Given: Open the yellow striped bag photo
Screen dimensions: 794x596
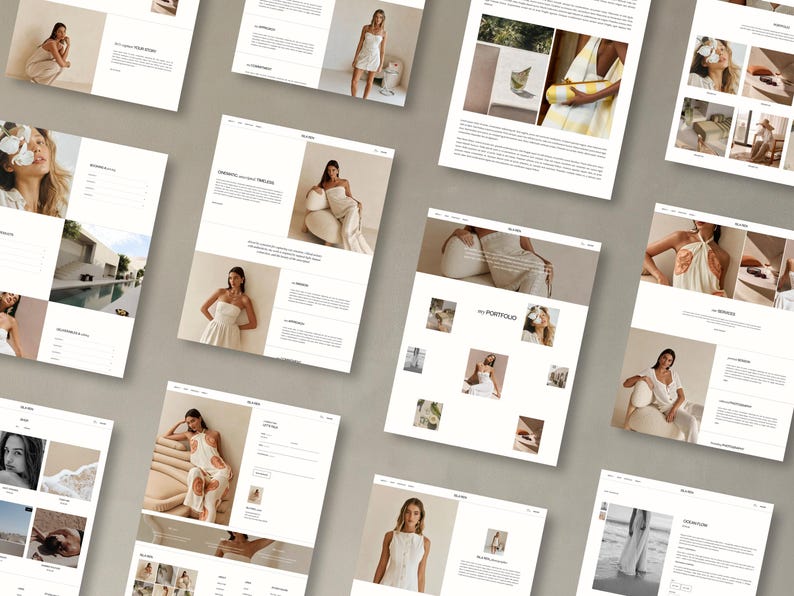Looking at the screenshot, I should (x=582, y=85).
